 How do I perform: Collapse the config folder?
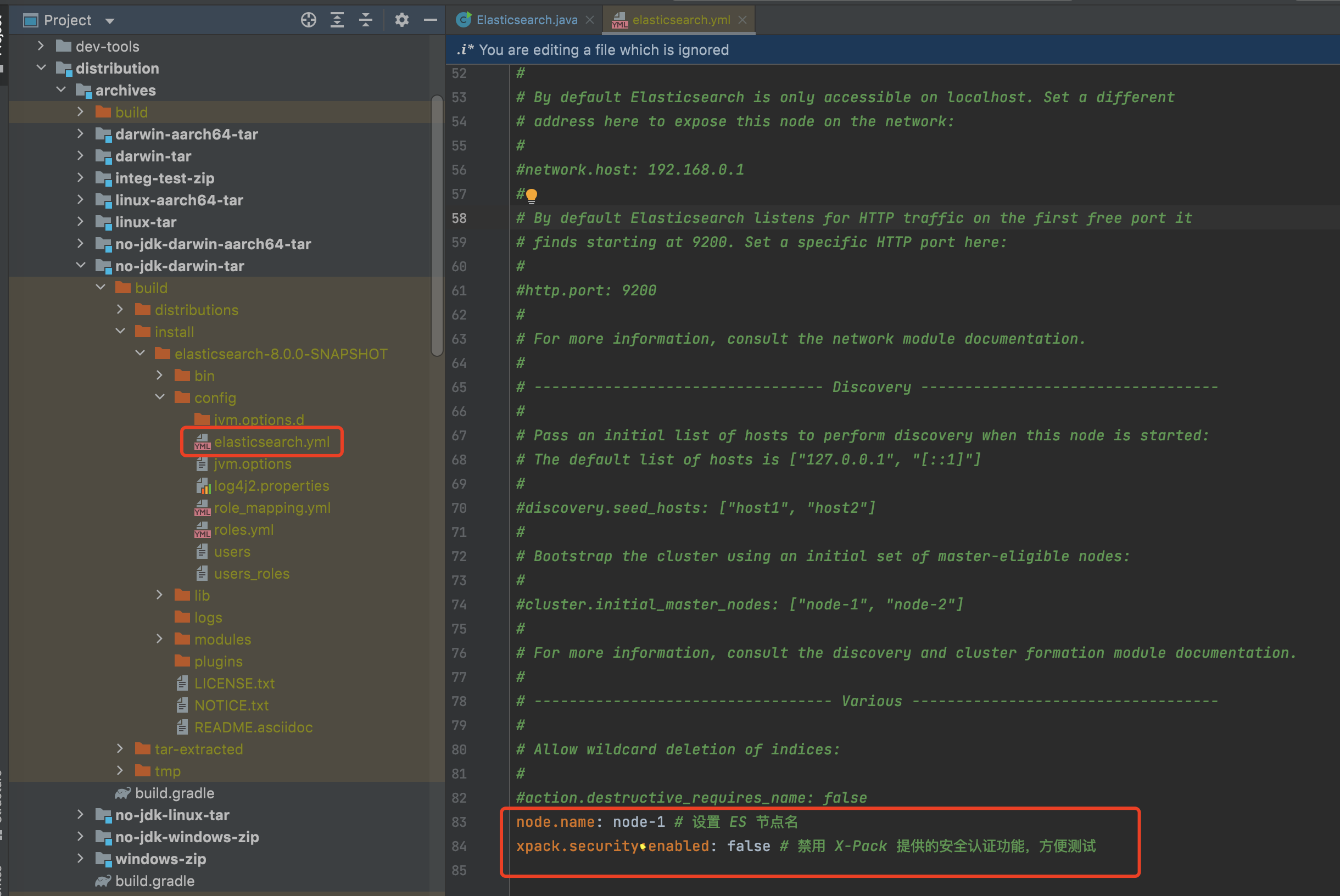click(x=160, y=397)
